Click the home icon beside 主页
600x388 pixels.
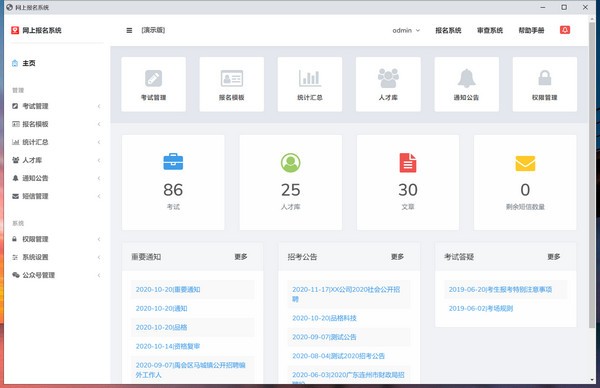pyautogui.click(x=15, y=63)
